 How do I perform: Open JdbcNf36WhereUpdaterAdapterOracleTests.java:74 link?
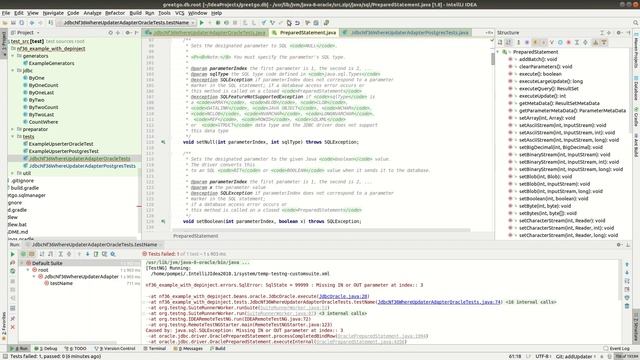(x=439, y=302)
